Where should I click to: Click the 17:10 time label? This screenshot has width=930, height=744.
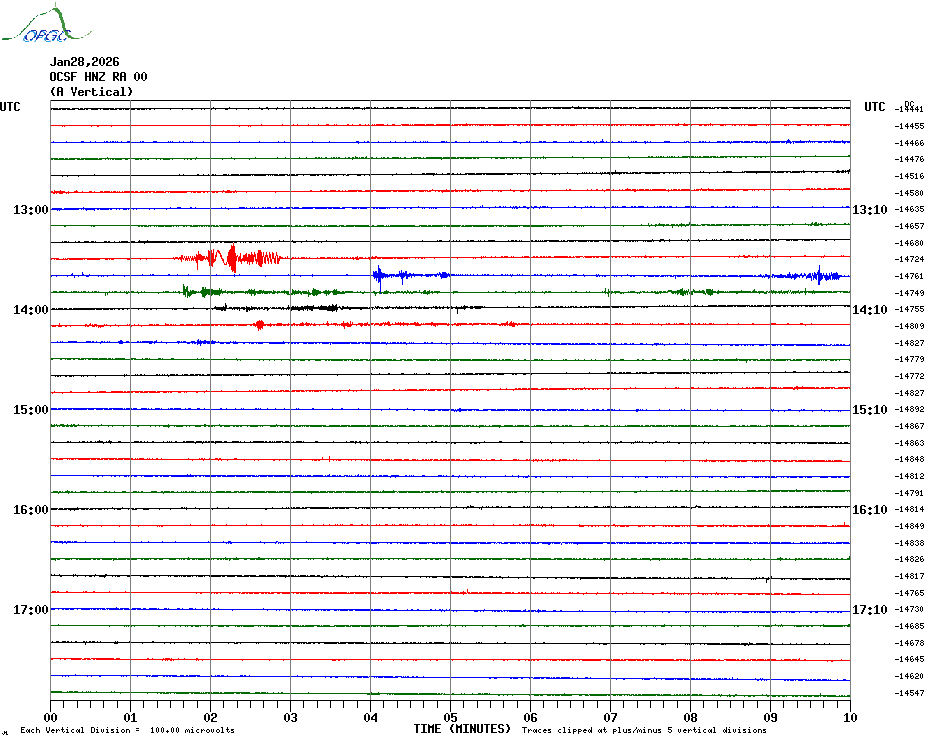coord(870,609)
